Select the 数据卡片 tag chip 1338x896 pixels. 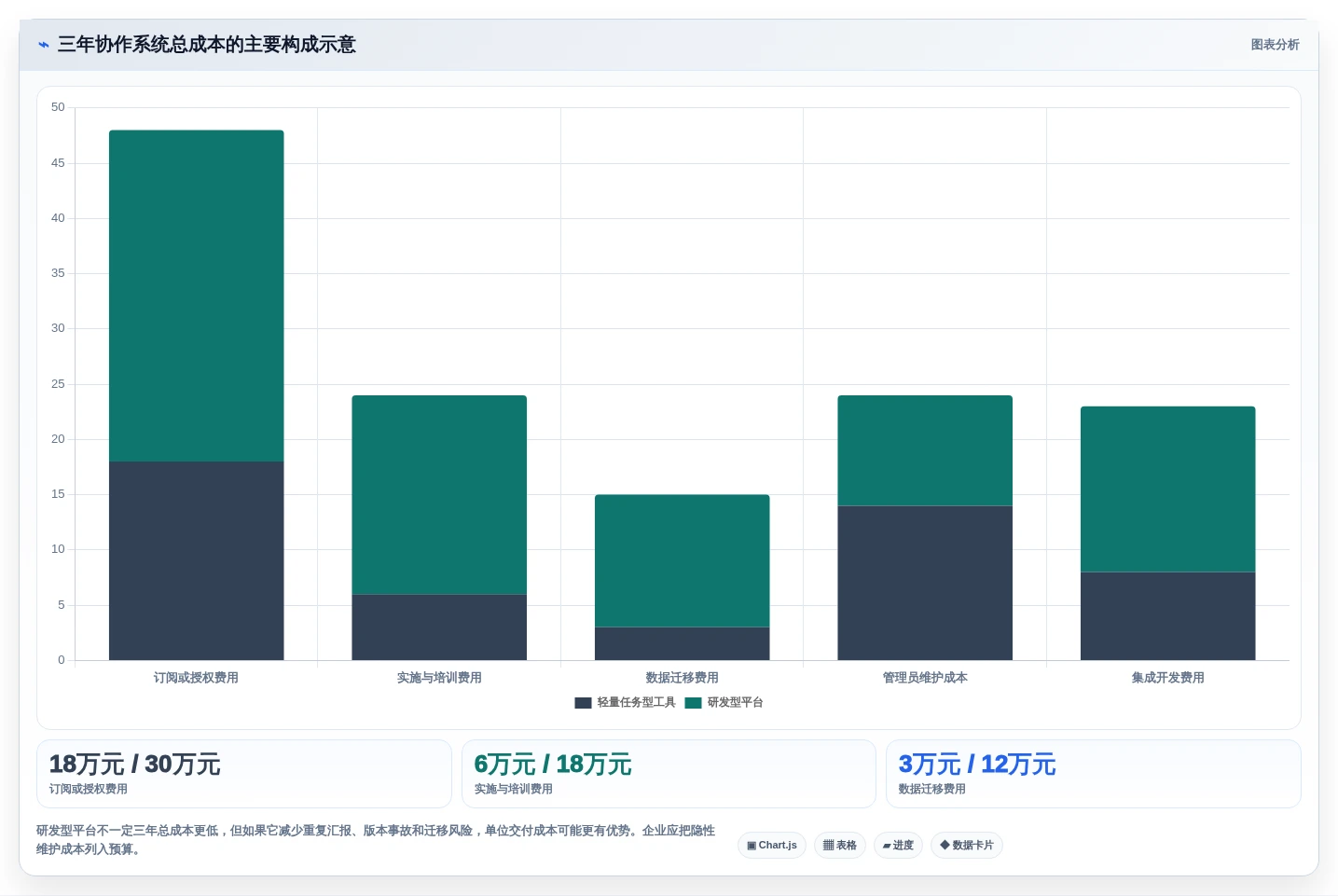(x=967, y=846)
